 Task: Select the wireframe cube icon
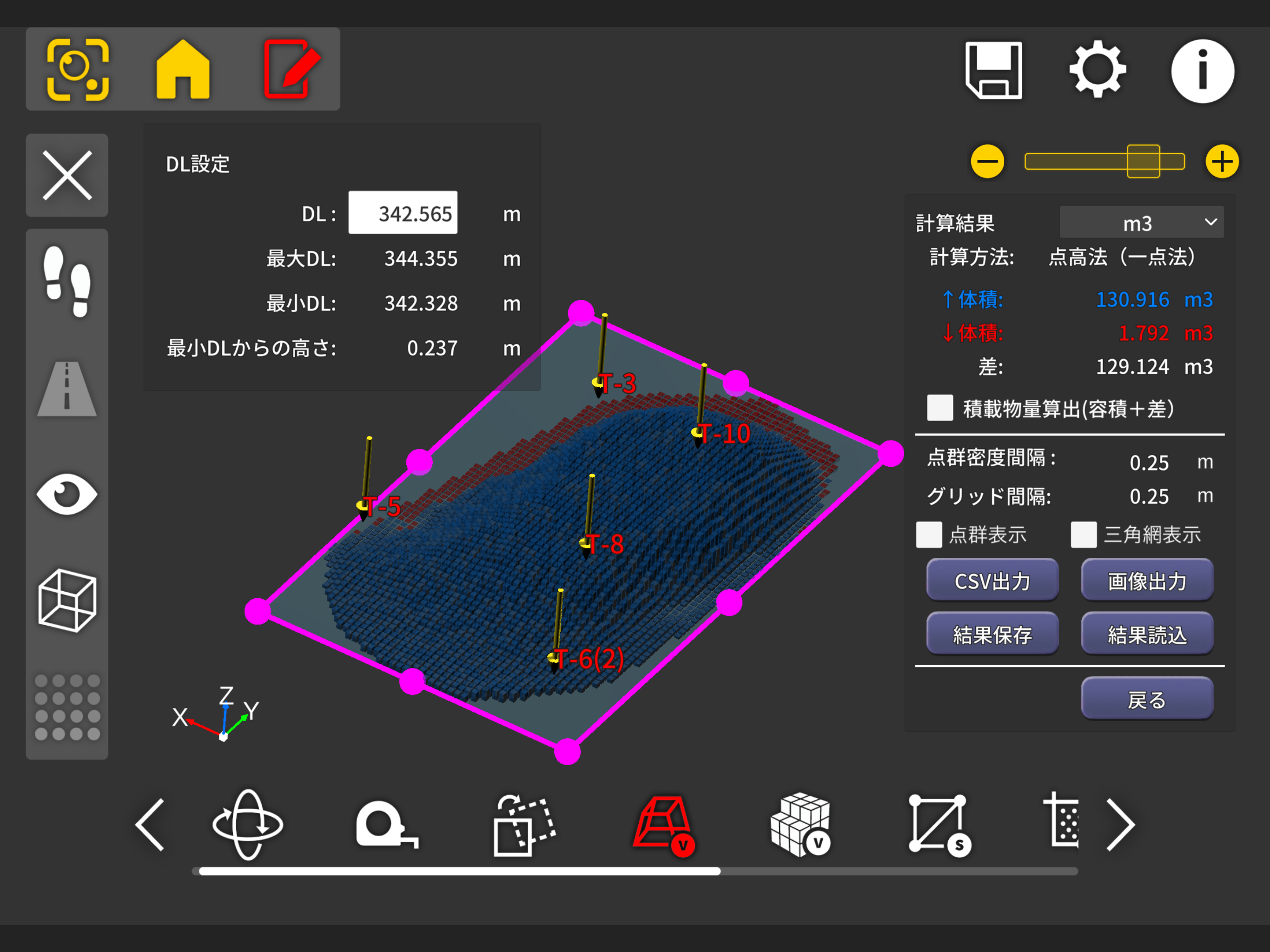[67, 600]
